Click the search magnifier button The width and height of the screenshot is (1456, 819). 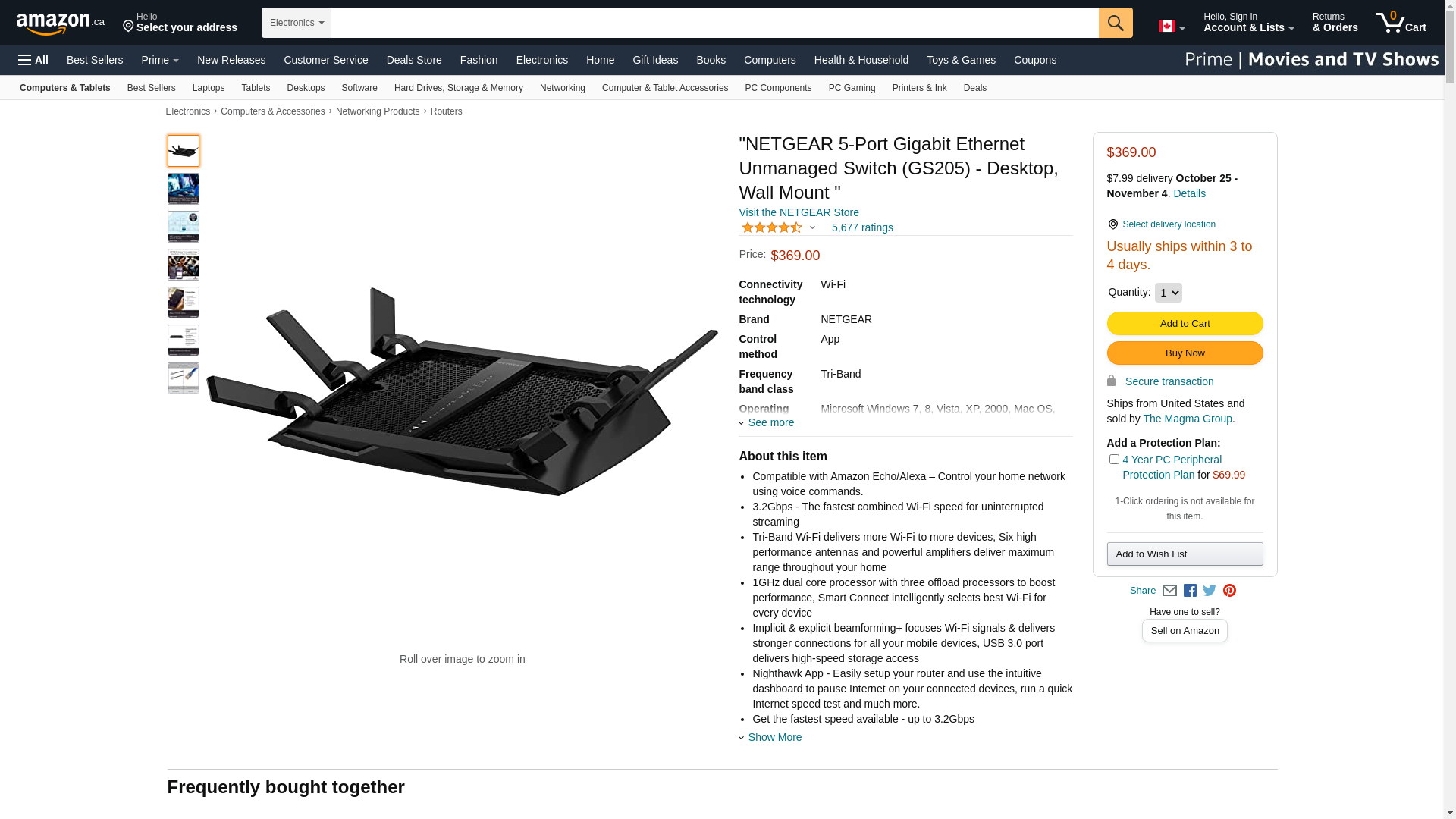click(x=1116, y=23)
